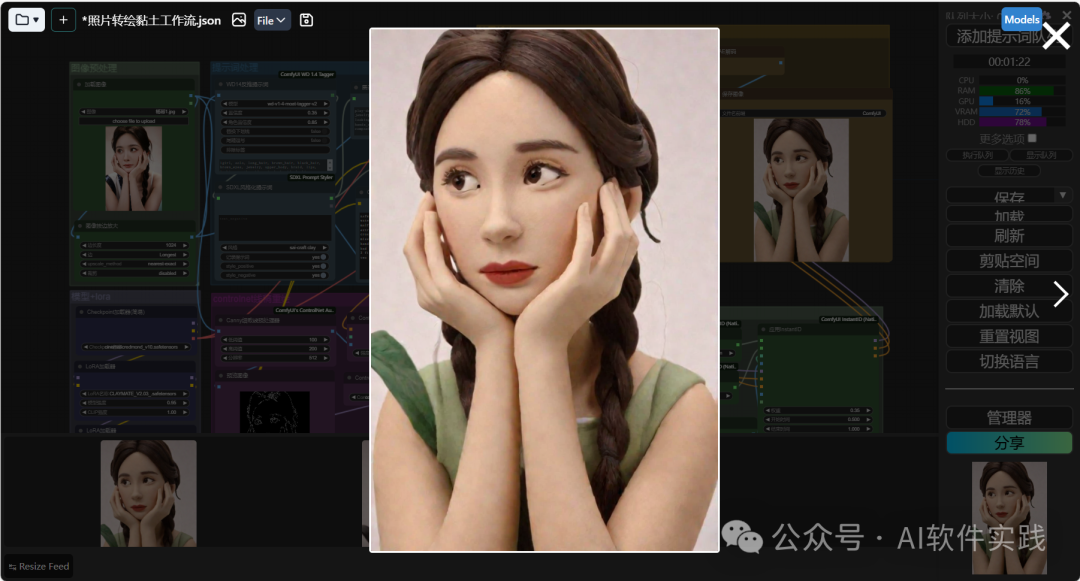Image resolution: width=1080 pixels, height=581 pixels.
Task: Click the save disk icon in top bar
Action: click(x=307, y=20)
